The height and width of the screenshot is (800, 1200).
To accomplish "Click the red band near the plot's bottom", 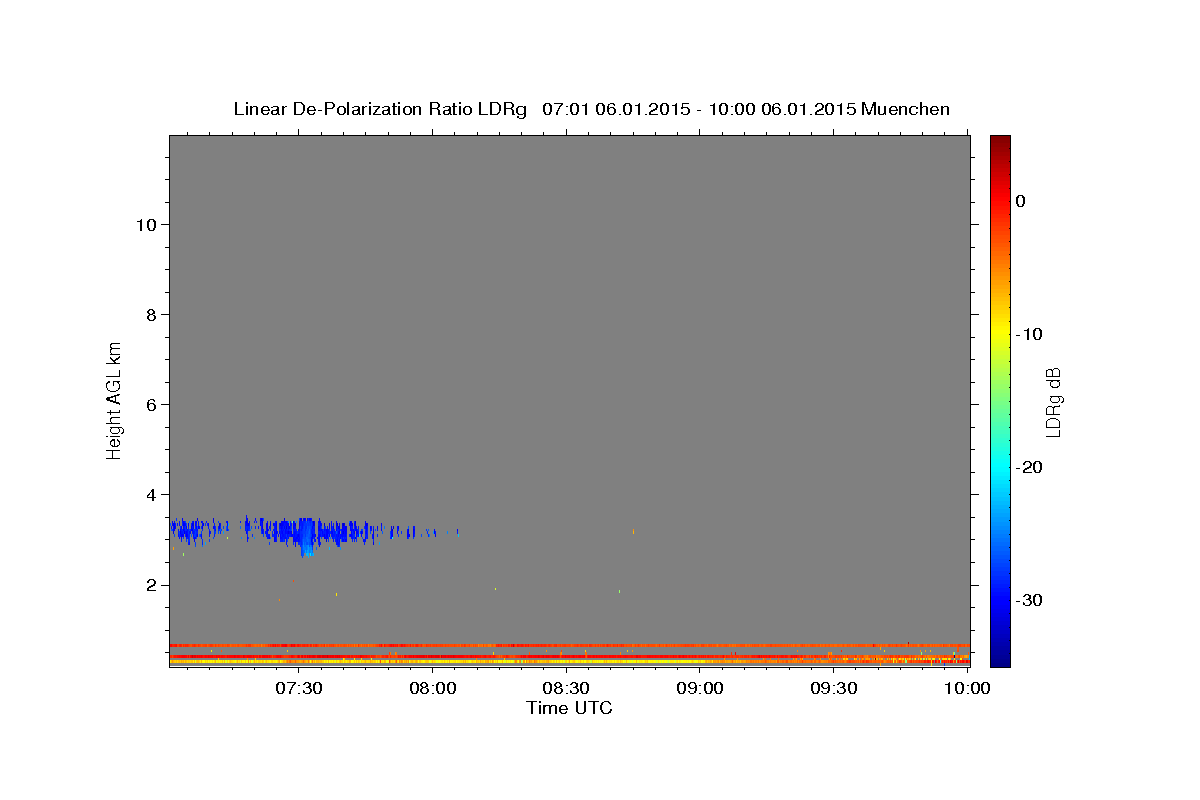I will point(569,645).
